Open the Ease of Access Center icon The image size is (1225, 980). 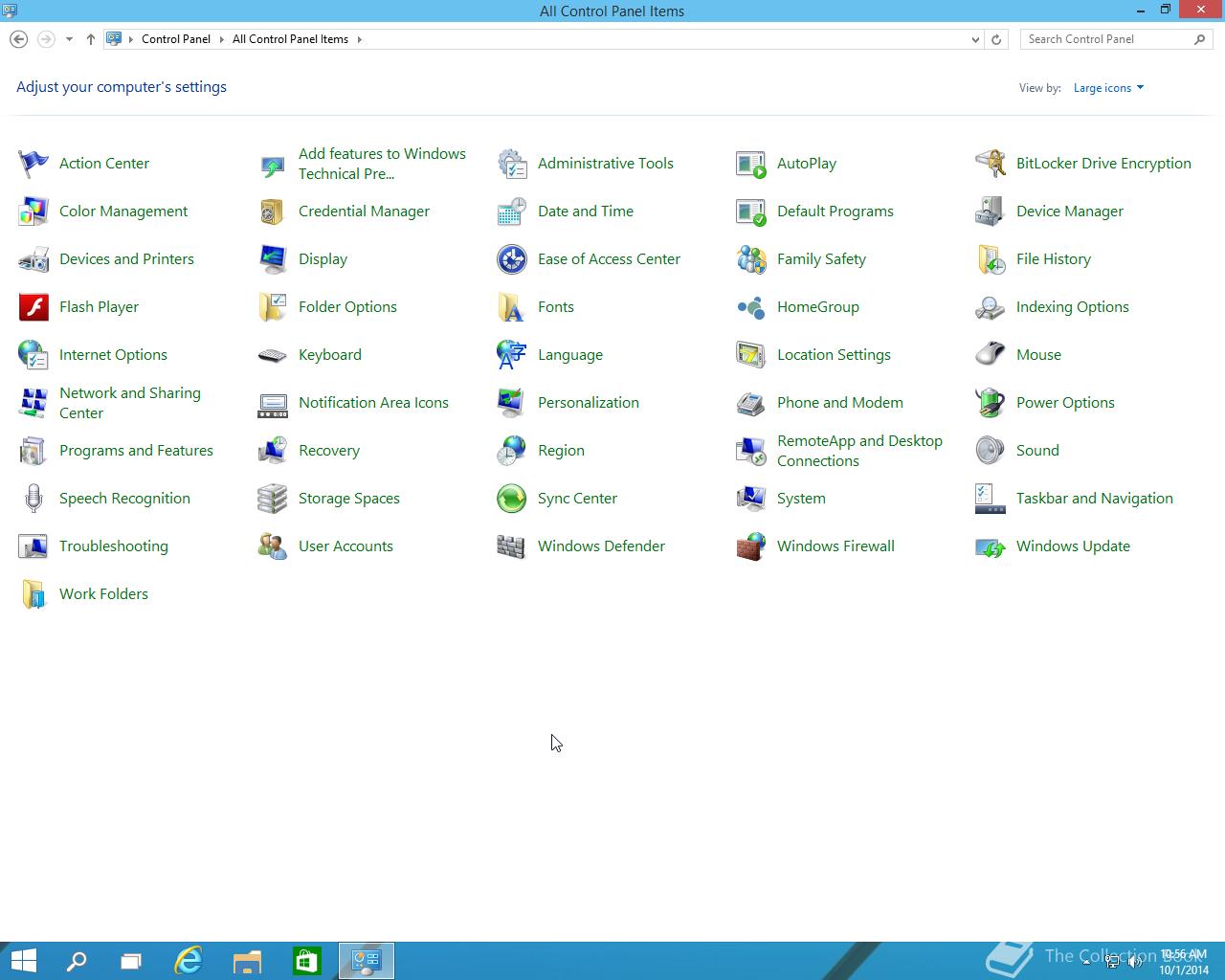pyautogui.click(x=512, y=259)
